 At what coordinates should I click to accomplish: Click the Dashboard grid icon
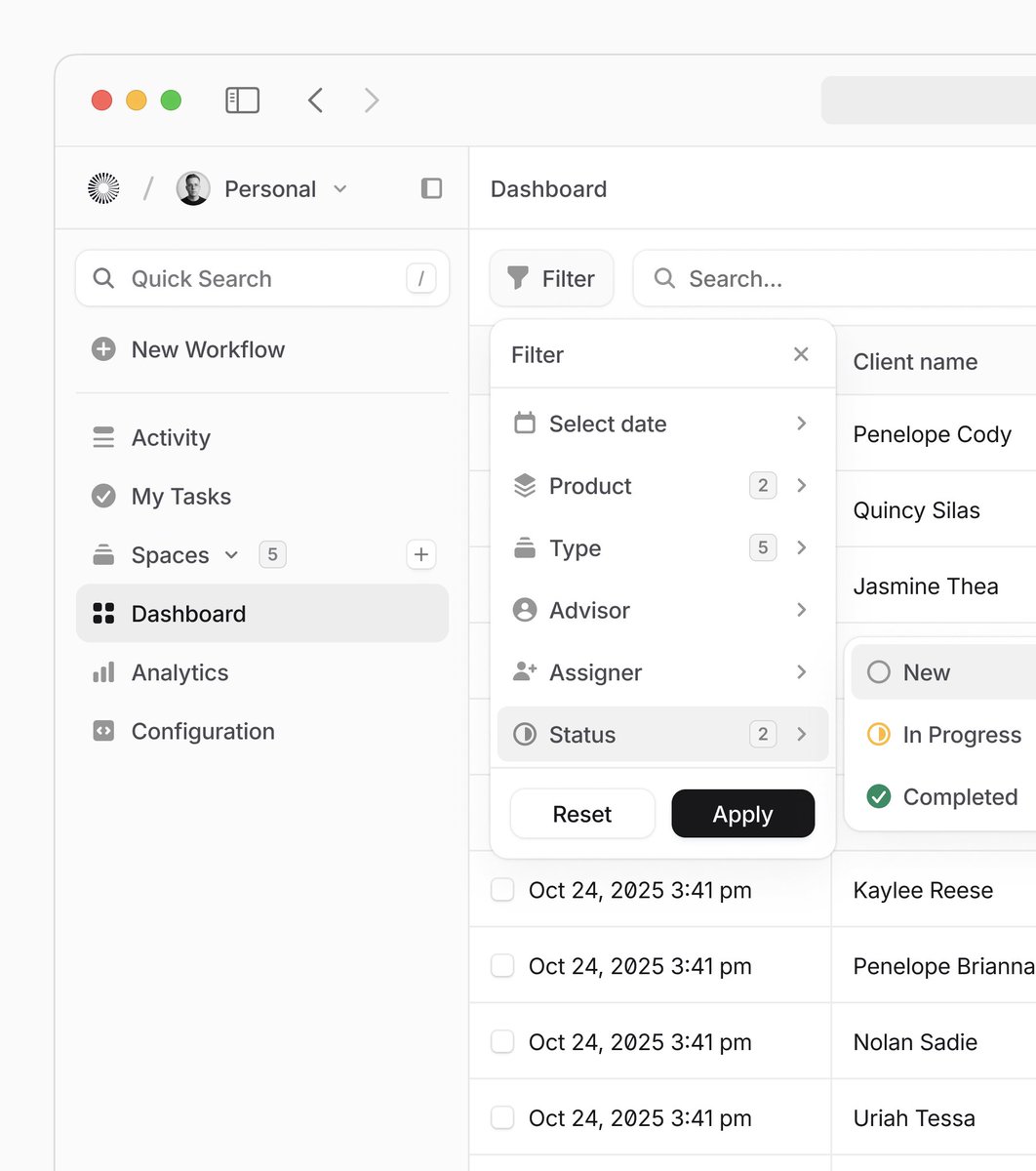[103, 613]
